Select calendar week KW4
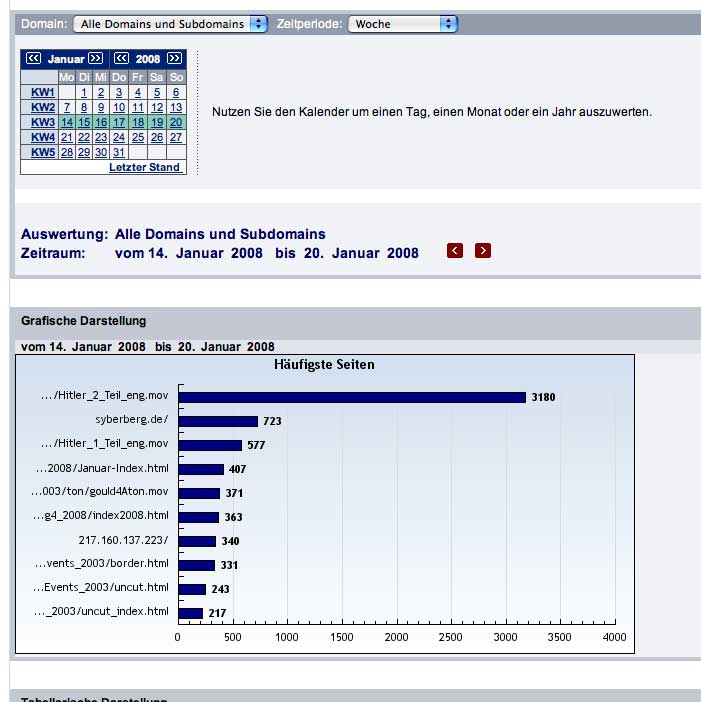Viewport: 701px width, 702px height. coord(42,137)
